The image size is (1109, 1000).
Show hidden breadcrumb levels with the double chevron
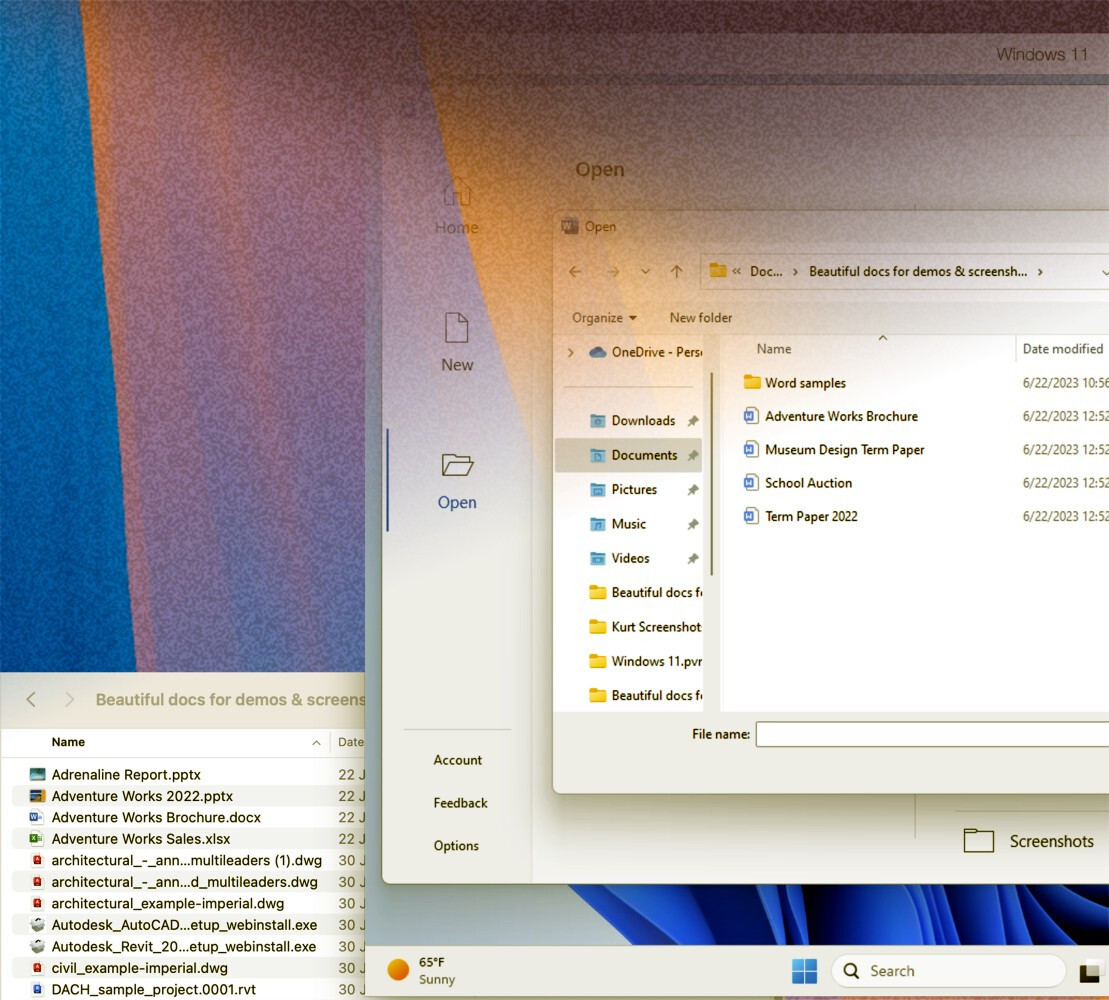click(736, 272)
